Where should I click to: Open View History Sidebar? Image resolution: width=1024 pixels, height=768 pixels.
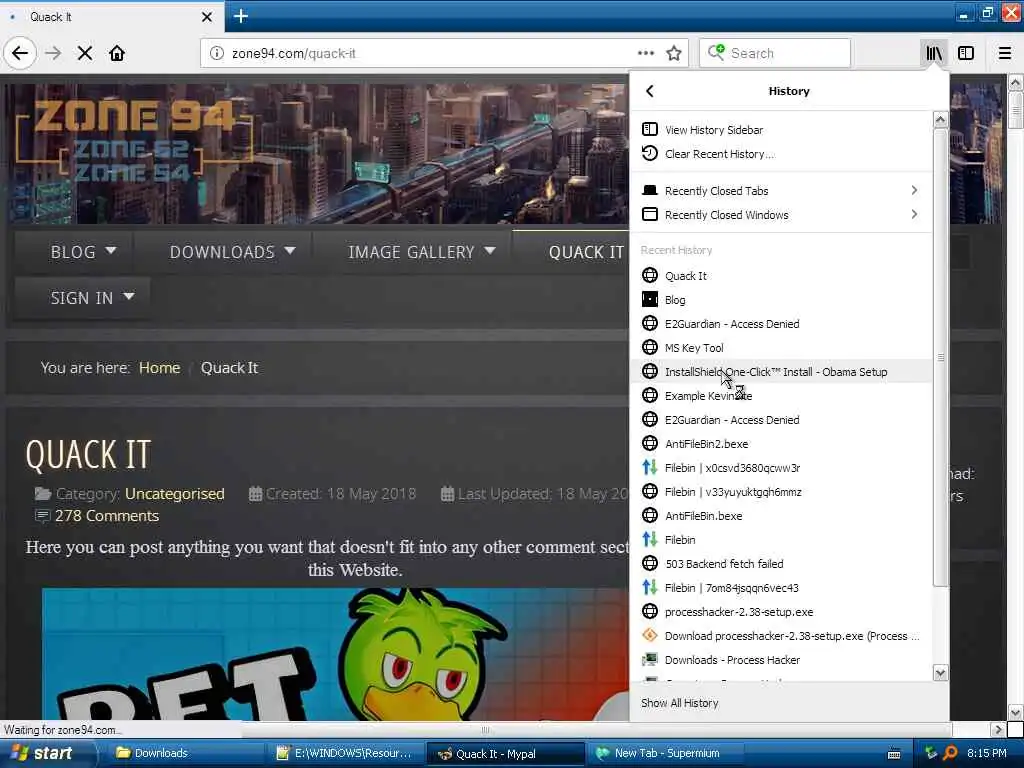click(x=781, y=129)
